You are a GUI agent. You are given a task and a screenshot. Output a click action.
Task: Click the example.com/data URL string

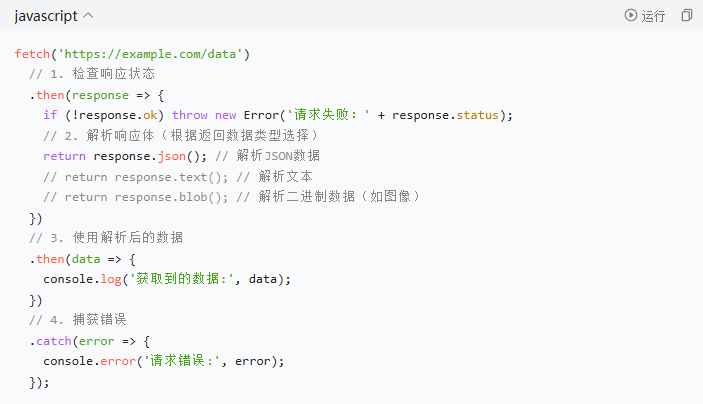153,53
